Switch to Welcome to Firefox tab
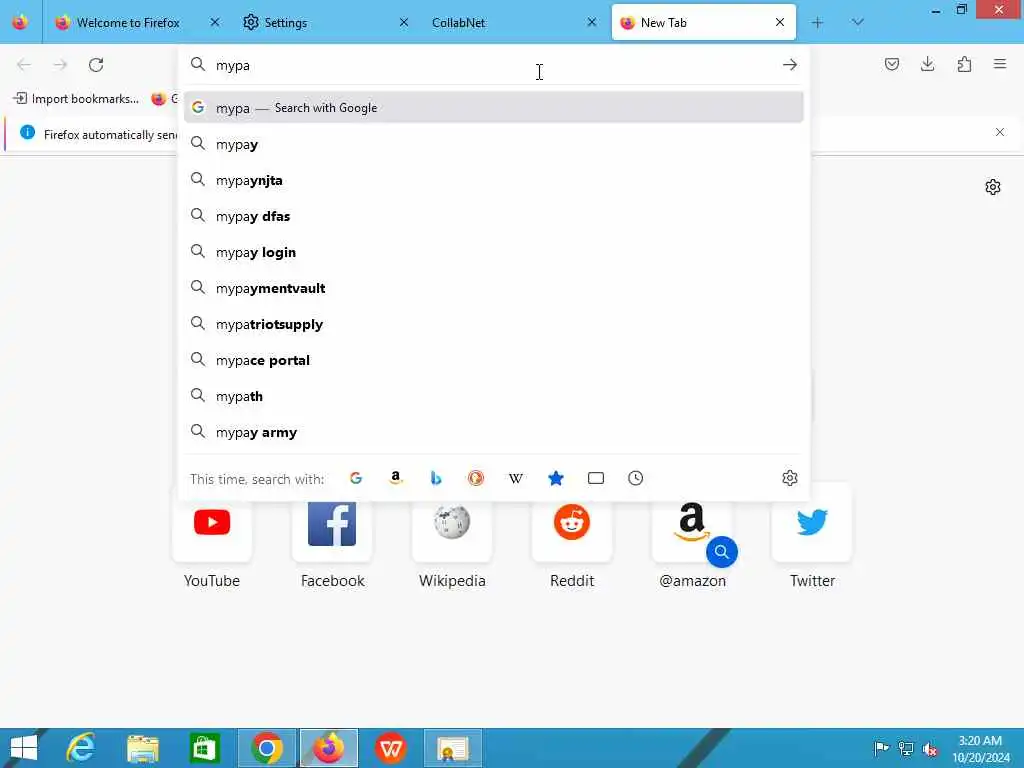This screenshot has height=768, width=1024. (x=136, y=23)
